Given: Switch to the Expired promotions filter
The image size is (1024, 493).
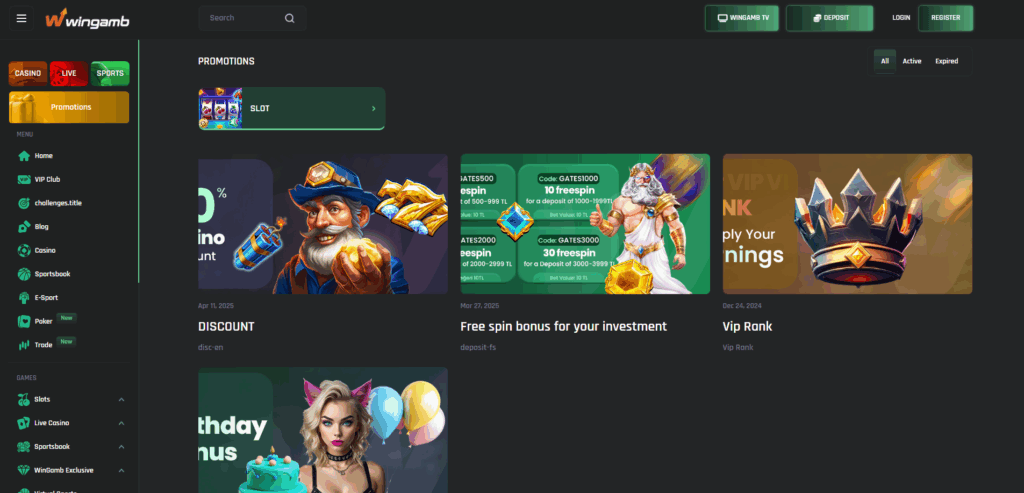Looking at the screenshot, I should [x=946, y=61].
